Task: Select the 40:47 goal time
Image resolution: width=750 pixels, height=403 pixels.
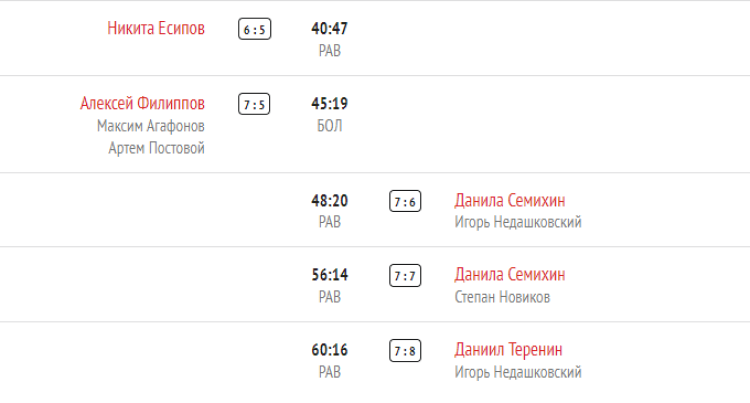Action: [x=329, y=29]
